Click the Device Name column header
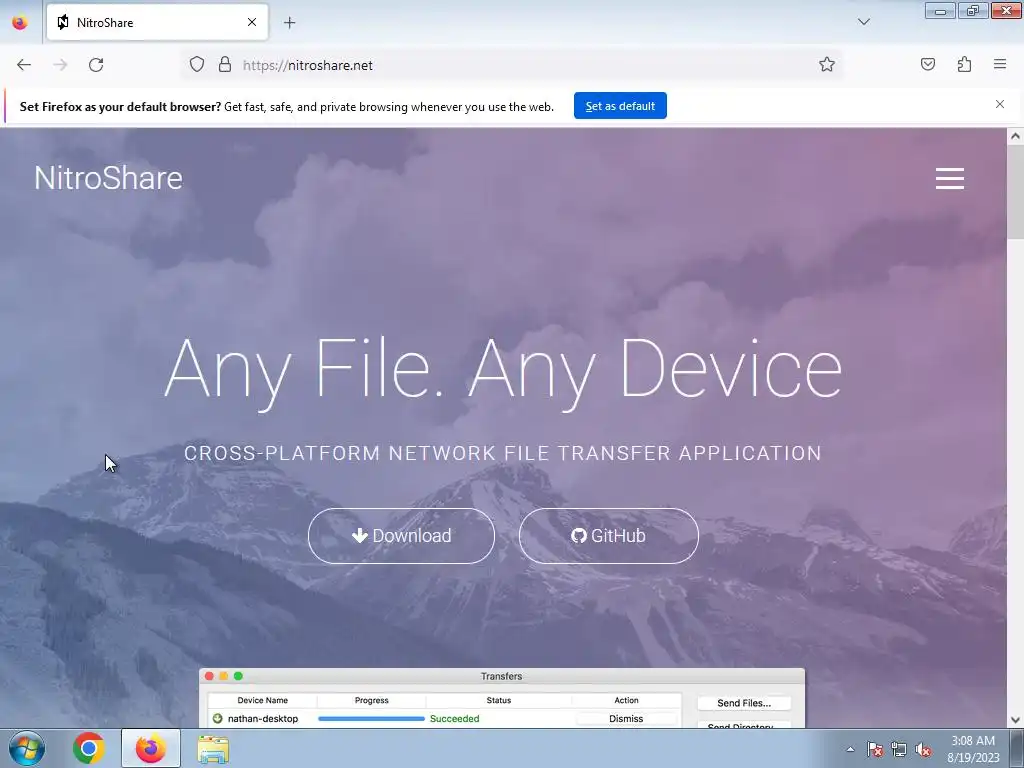This screenshot has height=768, width=1024. tap(263, 700)
